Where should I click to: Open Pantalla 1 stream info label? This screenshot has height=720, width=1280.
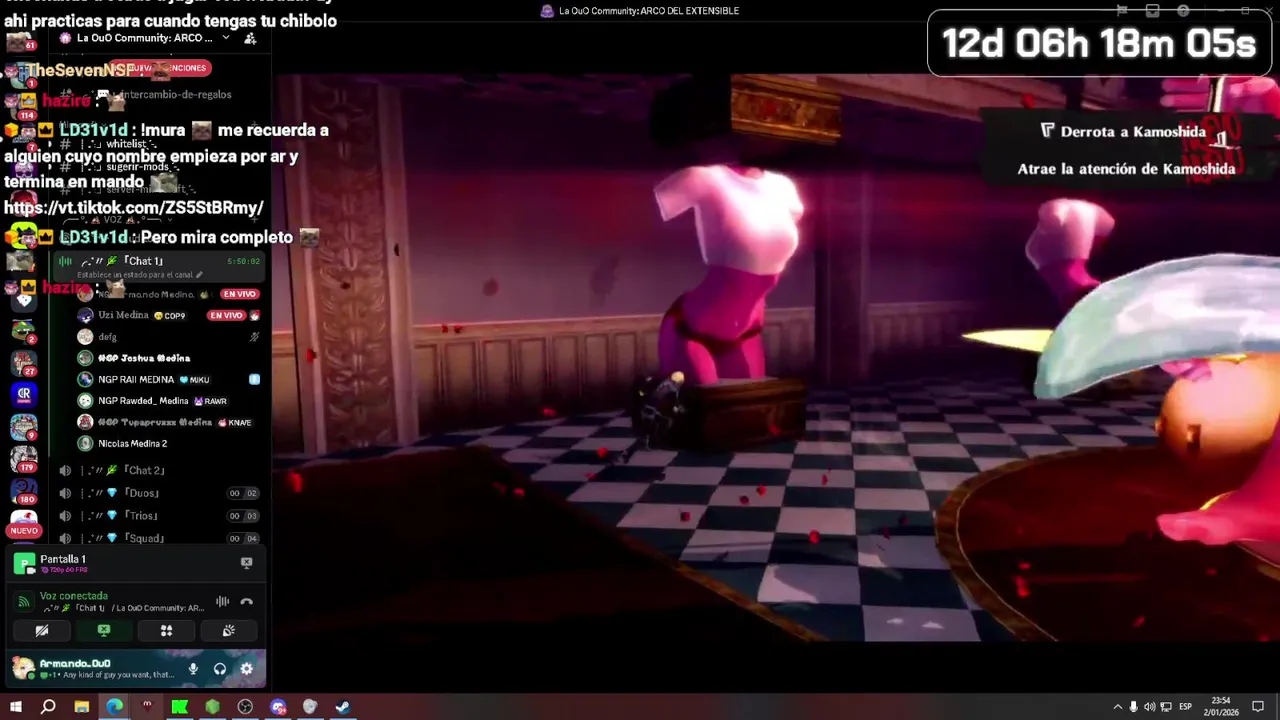(x=63, y=559)
